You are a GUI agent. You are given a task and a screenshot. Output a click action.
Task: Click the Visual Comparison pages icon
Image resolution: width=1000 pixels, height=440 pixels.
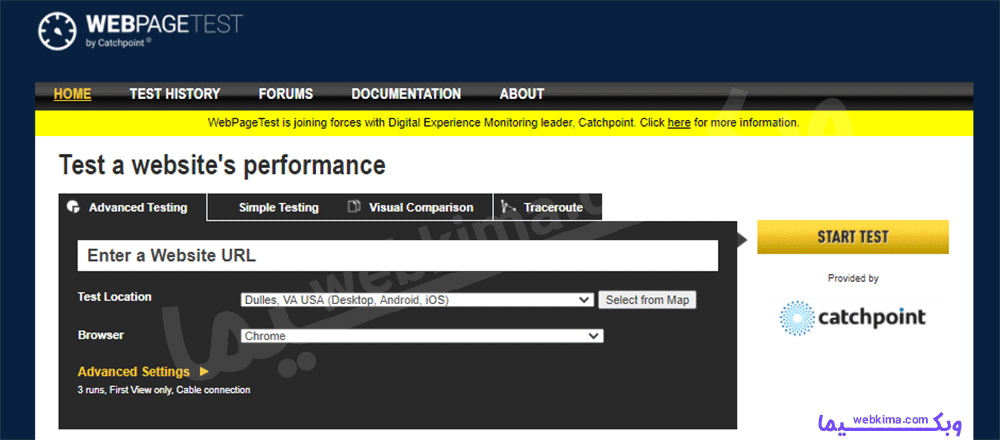(x=354, y=207)
